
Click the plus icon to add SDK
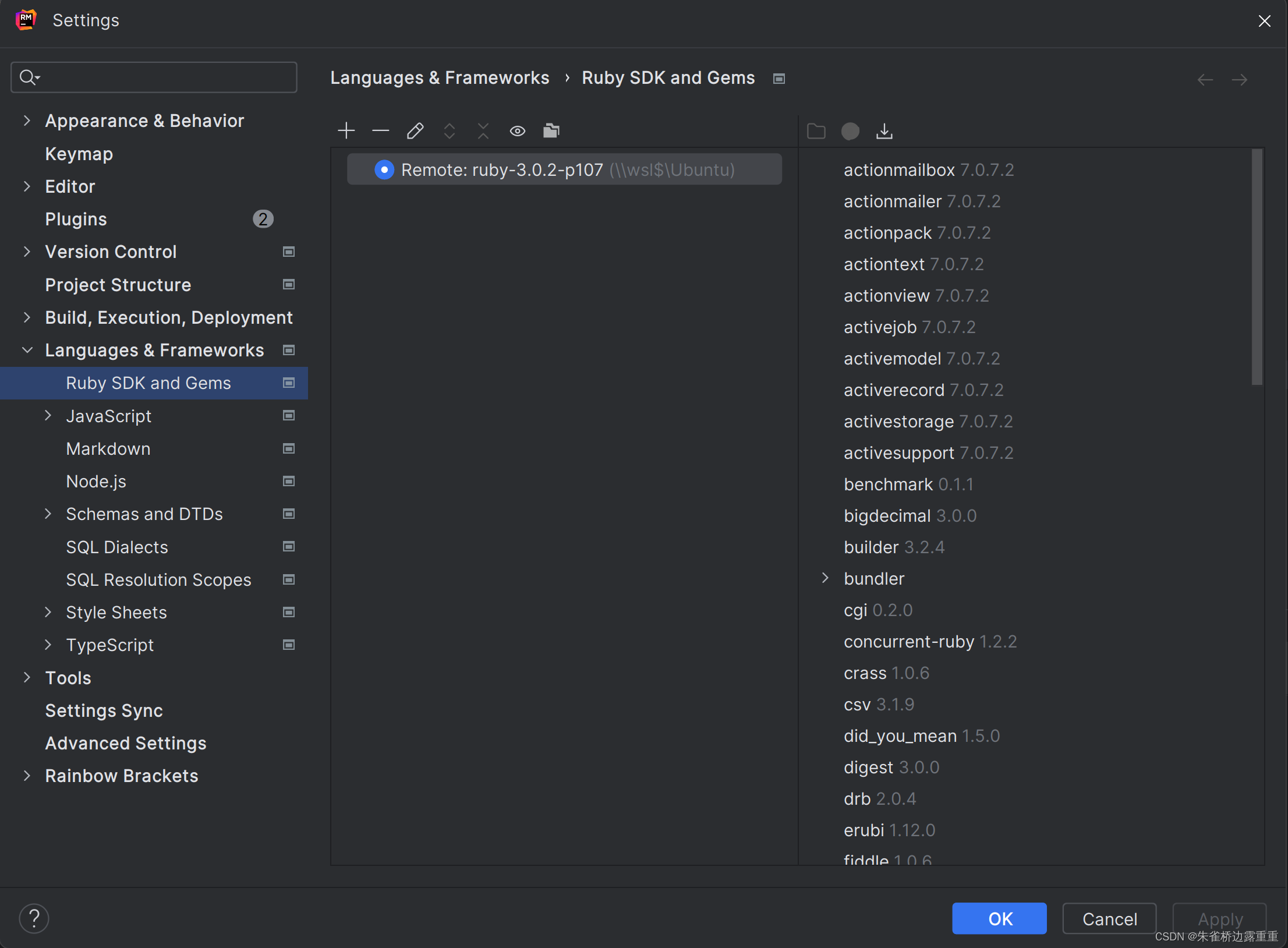(x=346, y=130)
